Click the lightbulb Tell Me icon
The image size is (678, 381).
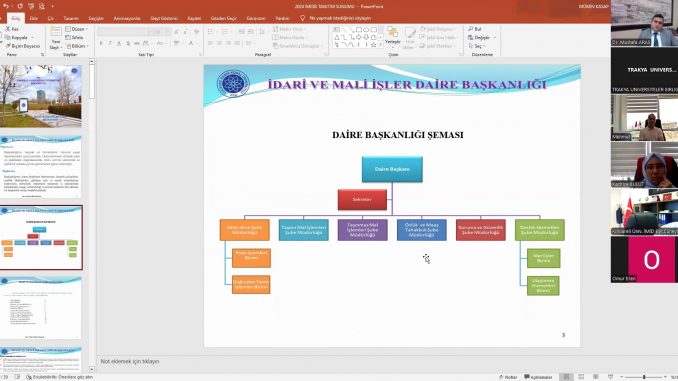point(302,18)
